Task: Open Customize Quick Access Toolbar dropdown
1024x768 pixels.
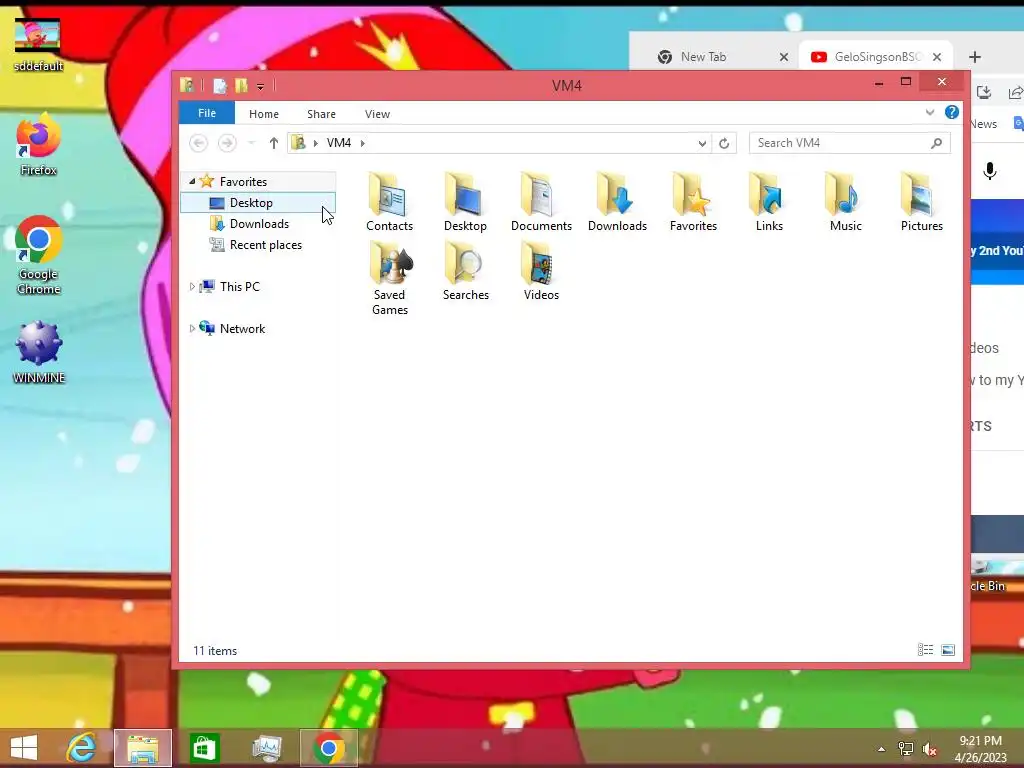Action: tap(260, 86)
